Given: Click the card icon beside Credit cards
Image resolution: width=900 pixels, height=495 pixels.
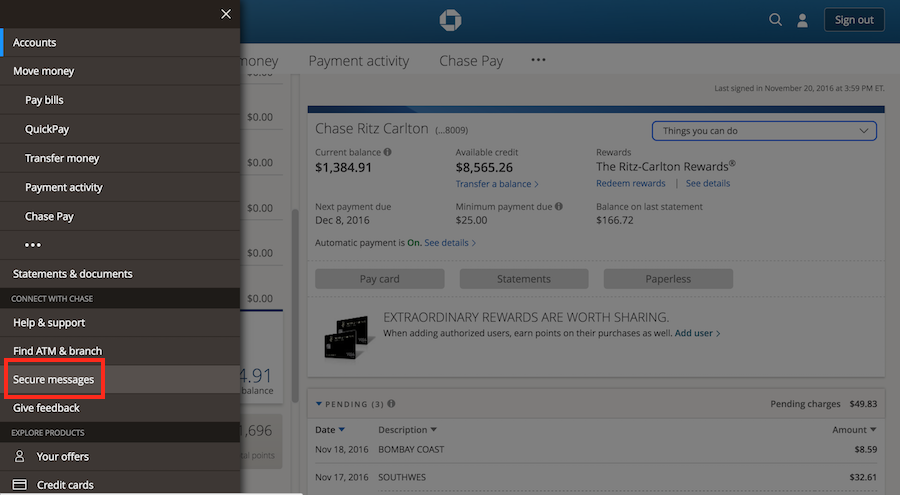Looking at the screenshot, I should tap(20, 485).
